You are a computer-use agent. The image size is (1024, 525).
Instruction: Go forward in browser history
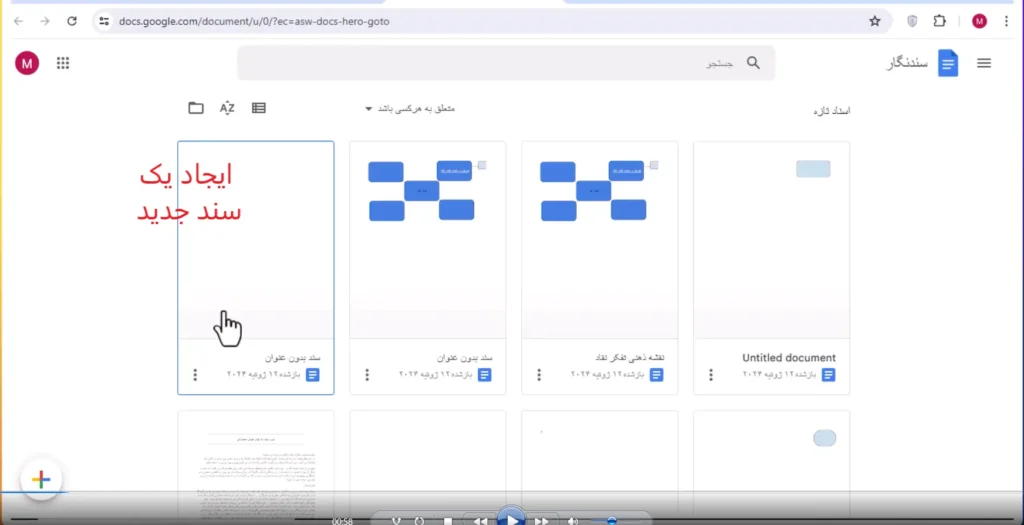point(45,22)
